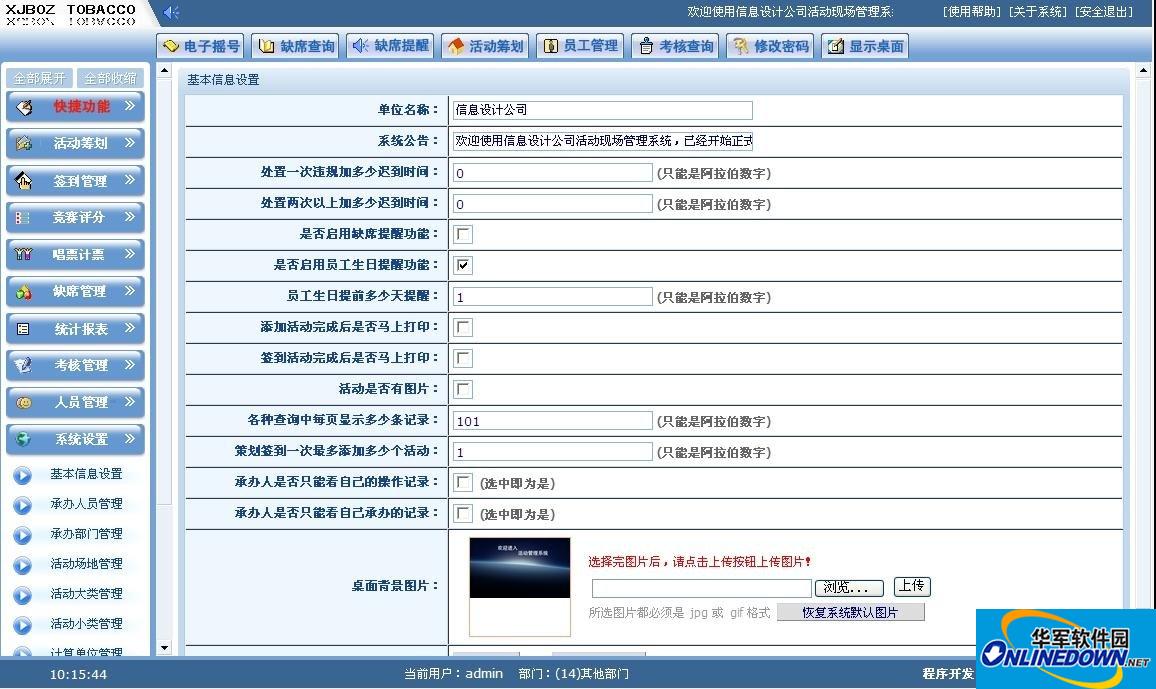The height and width of the screenshot is (689, 1156).
Task: Select the 唱票计票 vote counting sidebar icon
Action: 75,254
